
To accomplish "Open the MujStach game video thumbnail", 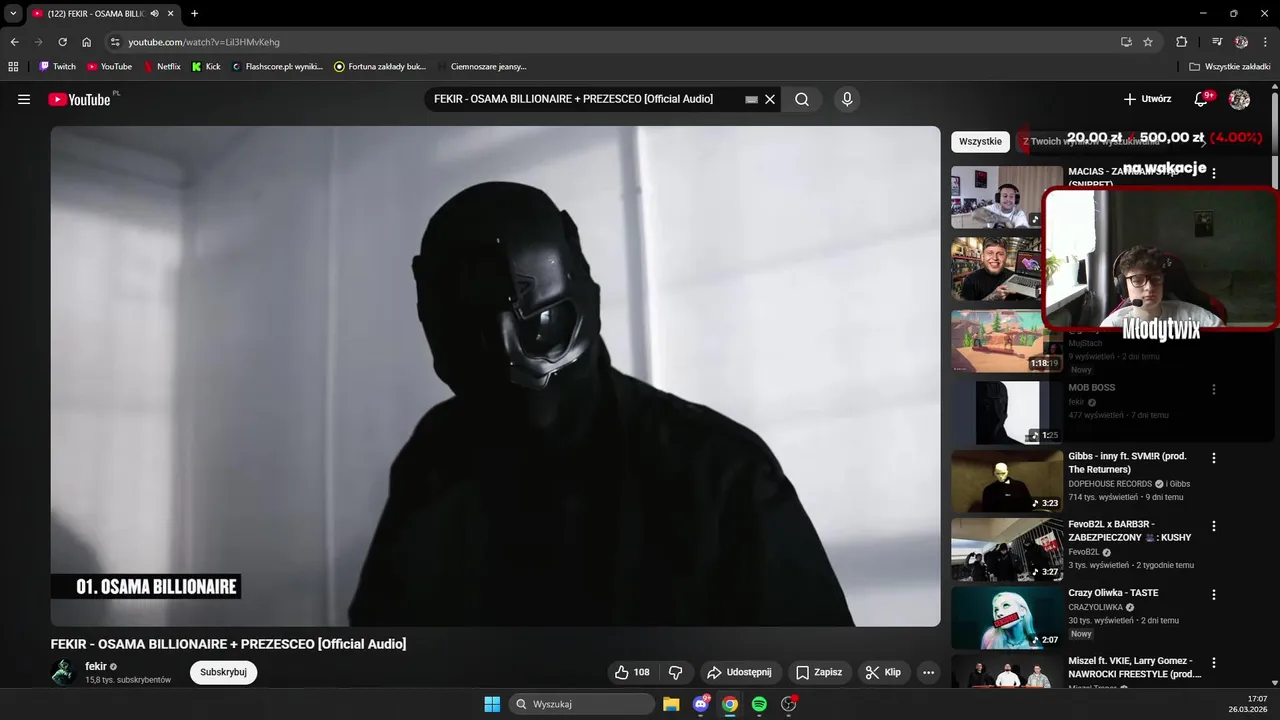I will click(x=1006, y=341).
